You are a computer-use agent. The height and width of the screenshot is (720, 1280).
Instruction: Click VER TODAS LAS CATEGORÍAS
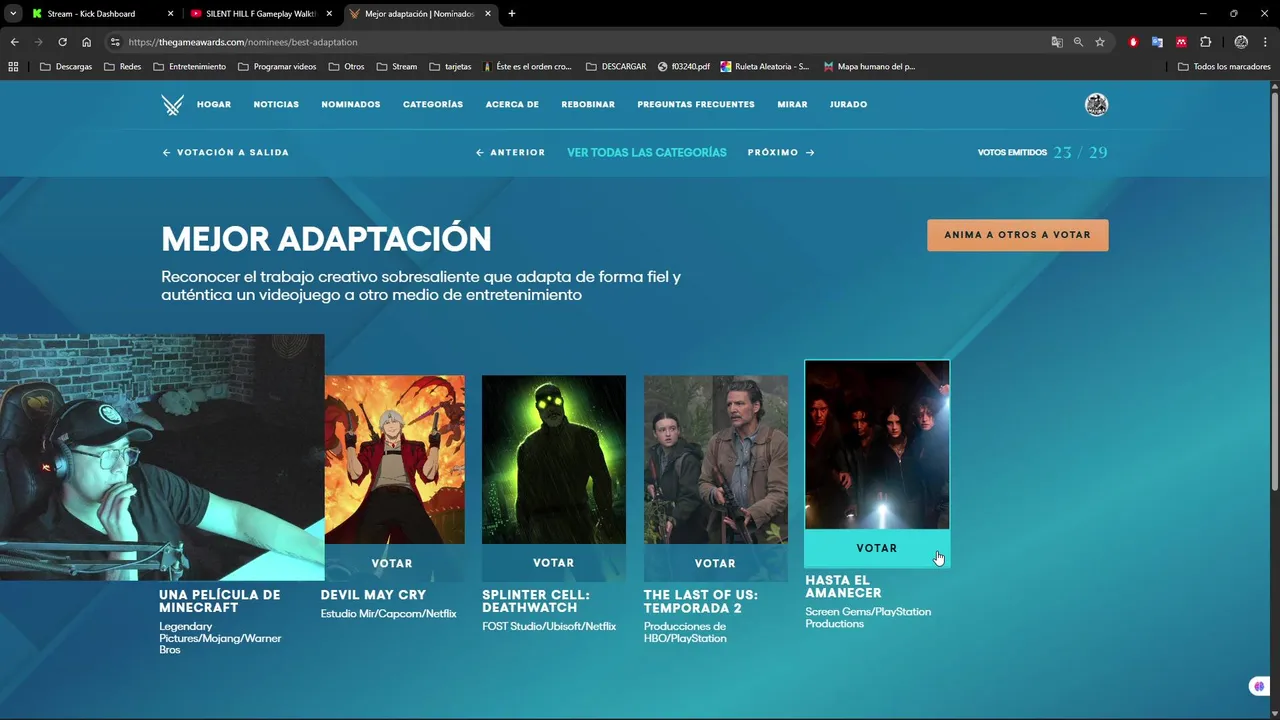647,153
